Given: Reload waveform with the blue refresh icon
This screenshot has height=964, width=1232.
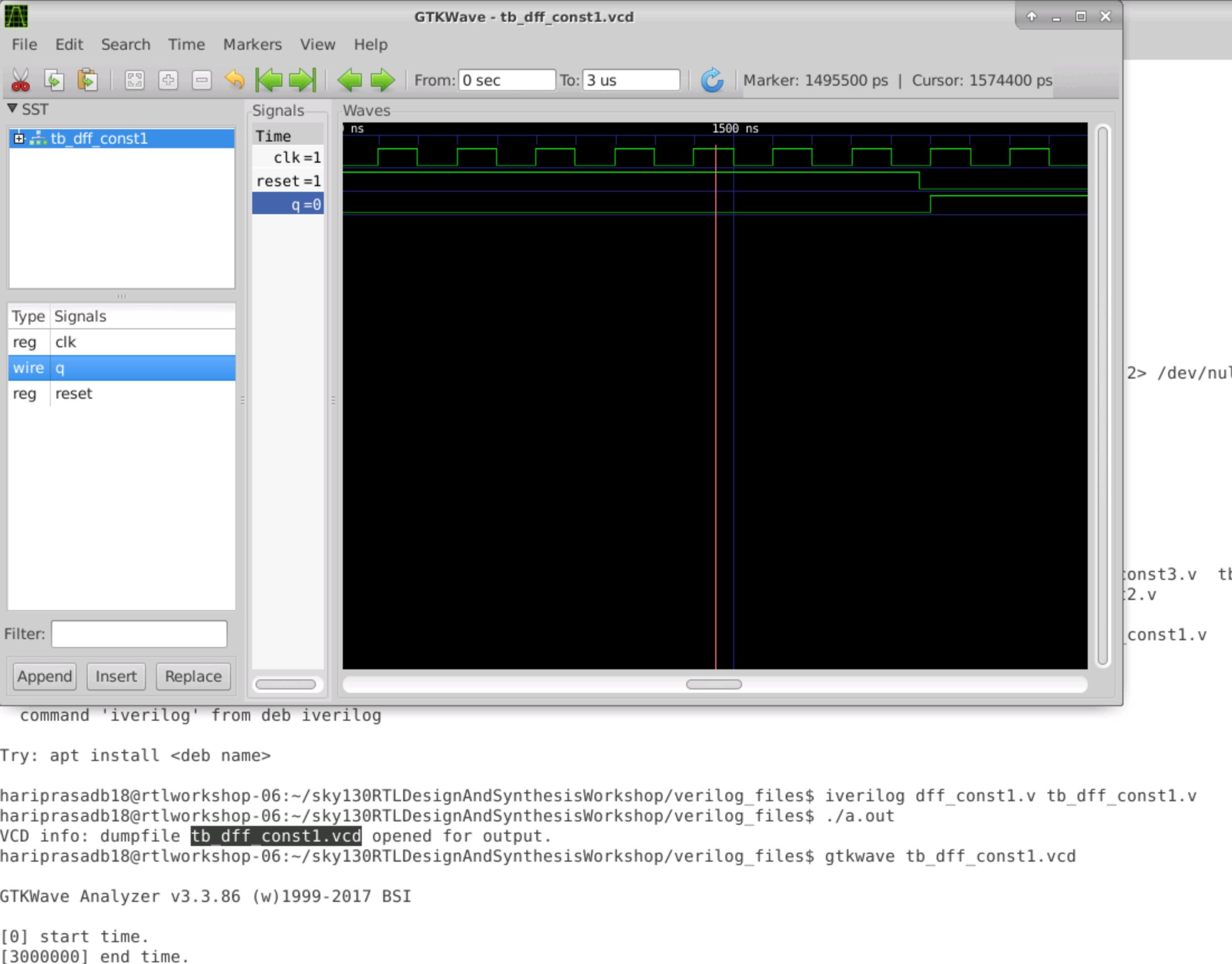Looking at the screenshot, I should coord(713,80).
